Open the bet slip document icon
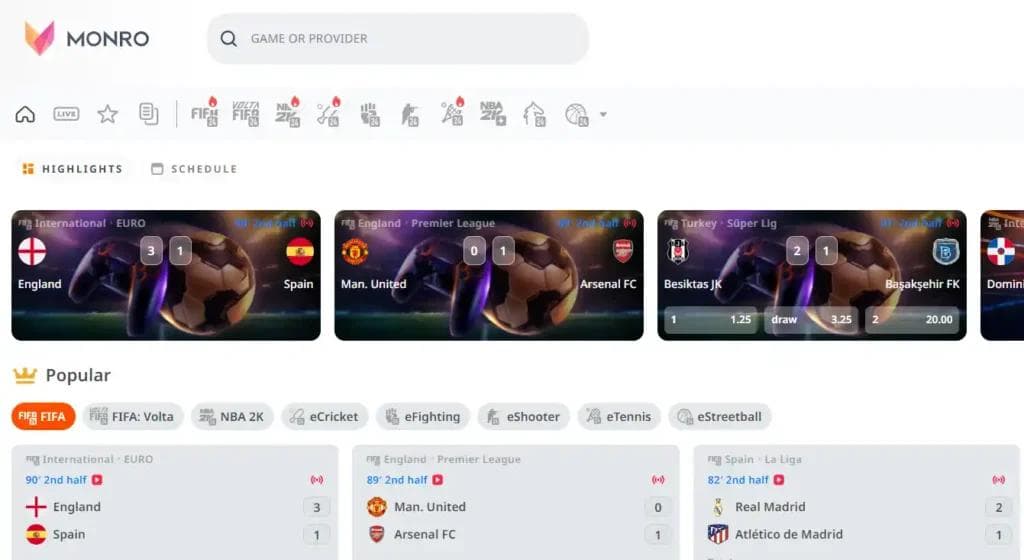1024x560 pixels. [x=149, y=114]
